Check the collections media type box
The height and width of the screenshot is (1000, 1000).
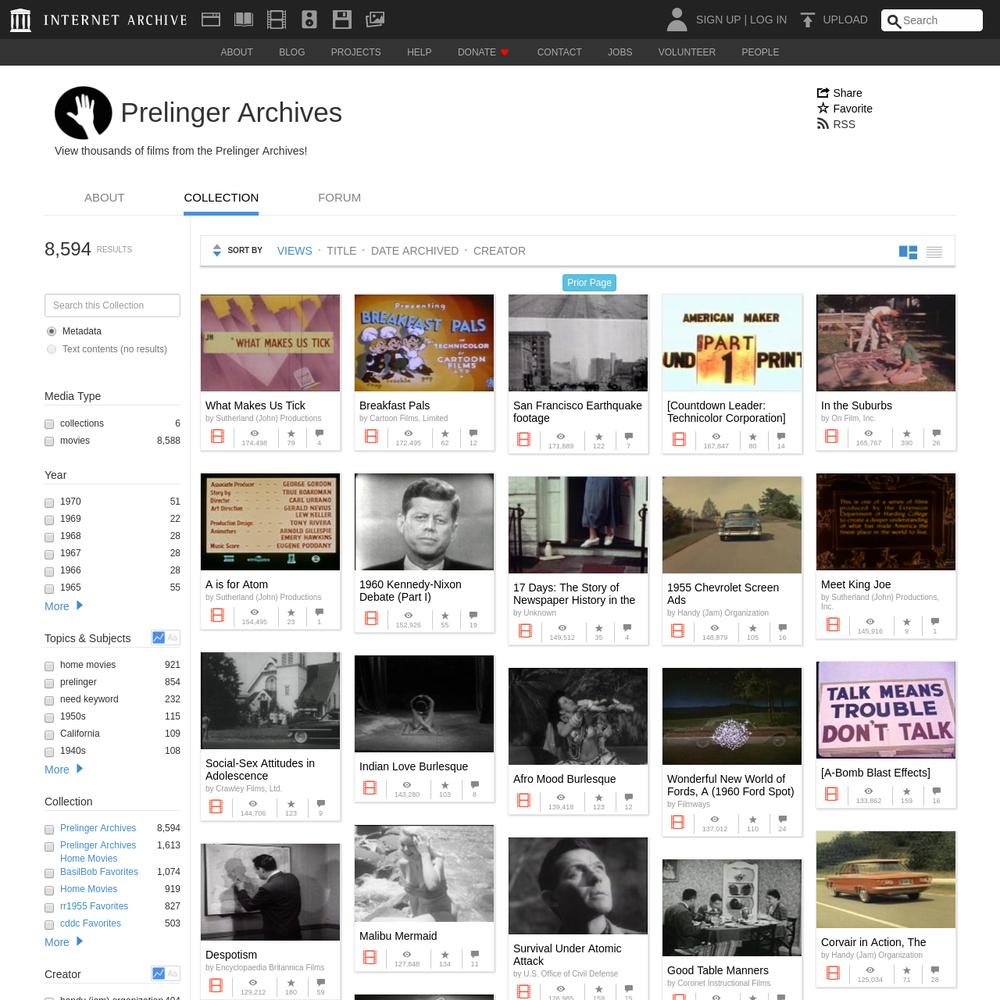[49, 424]
